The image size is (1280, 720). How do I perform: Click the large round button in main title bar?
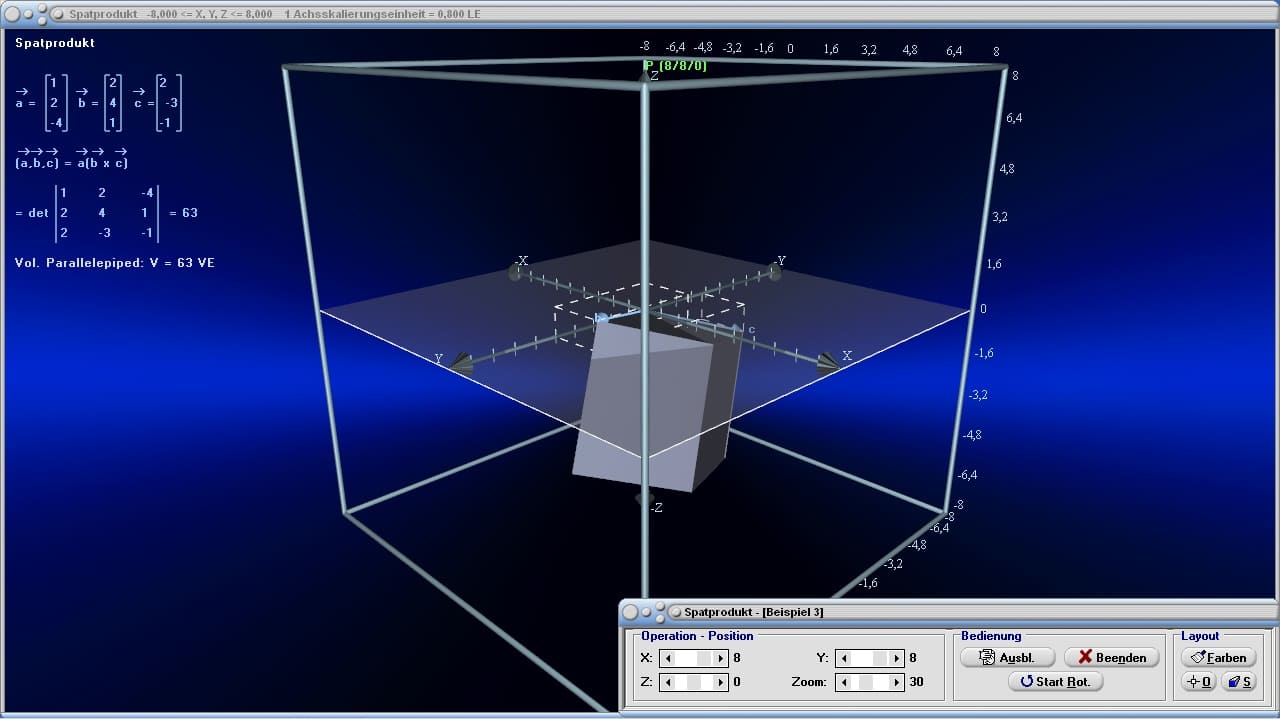tap(13, 14)
